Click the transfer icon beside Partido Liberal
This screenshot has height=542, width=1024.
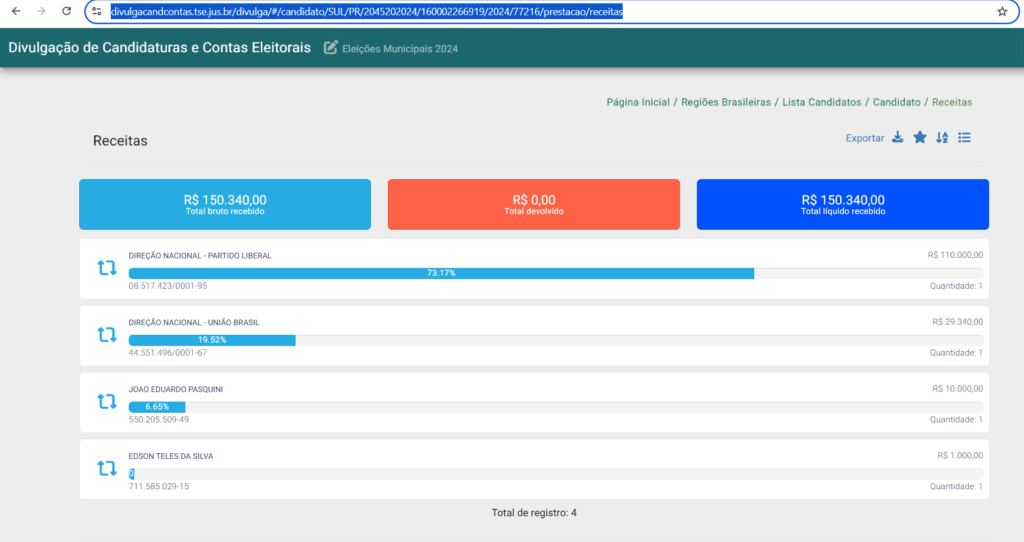point(107,268)
